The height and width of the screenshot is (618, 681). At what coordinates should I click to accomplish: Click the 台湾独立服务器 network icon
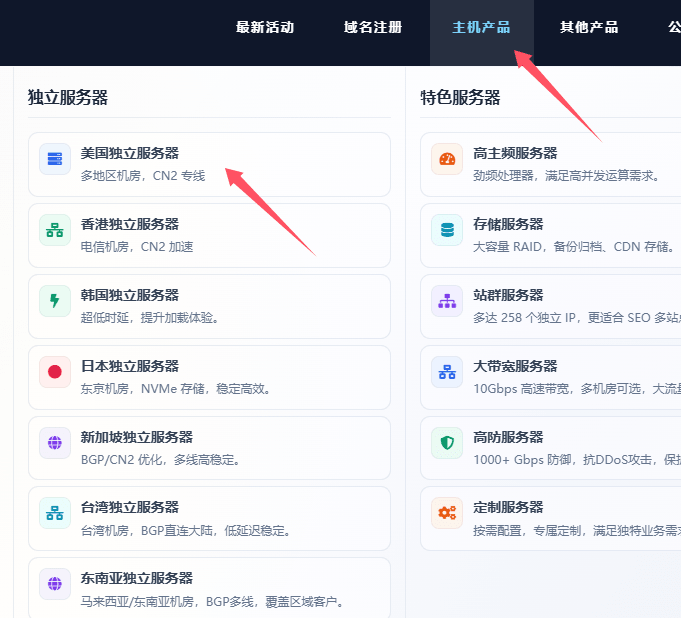tap(55, 513)
